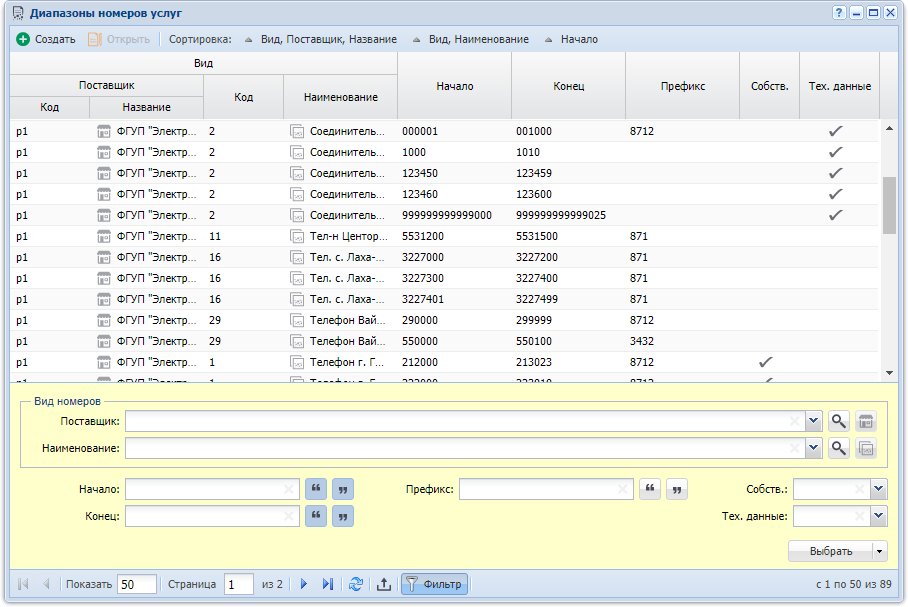Clear the Префикс field with its X icon
Viewport: 908px width, 607px height.
(623, 489)
